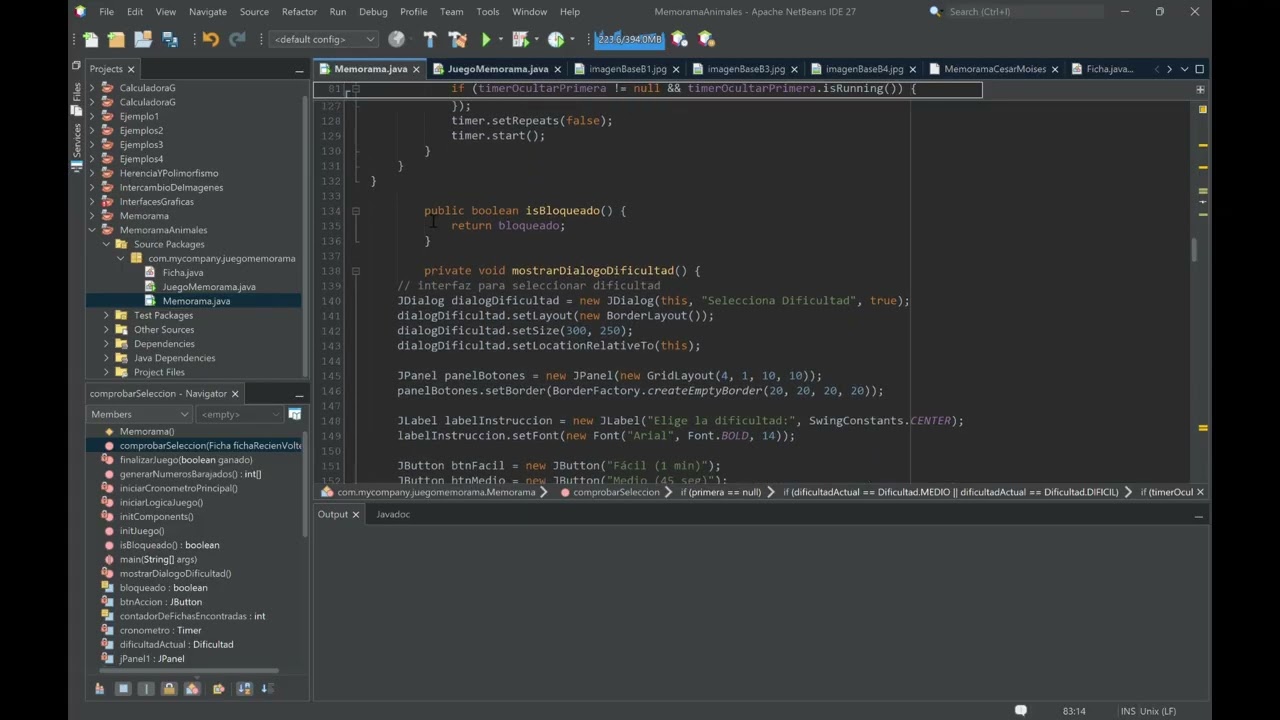Select Ficha.java in project tree
The image size is (1280, 720).
pyautogui.click(x=183, y=272)
